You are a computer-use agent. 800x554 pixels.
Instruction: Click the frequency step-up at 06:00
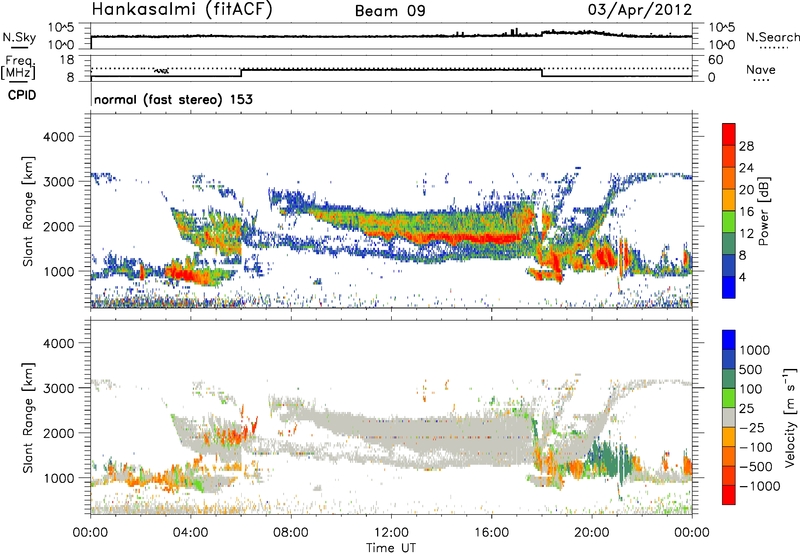[241, 73]
